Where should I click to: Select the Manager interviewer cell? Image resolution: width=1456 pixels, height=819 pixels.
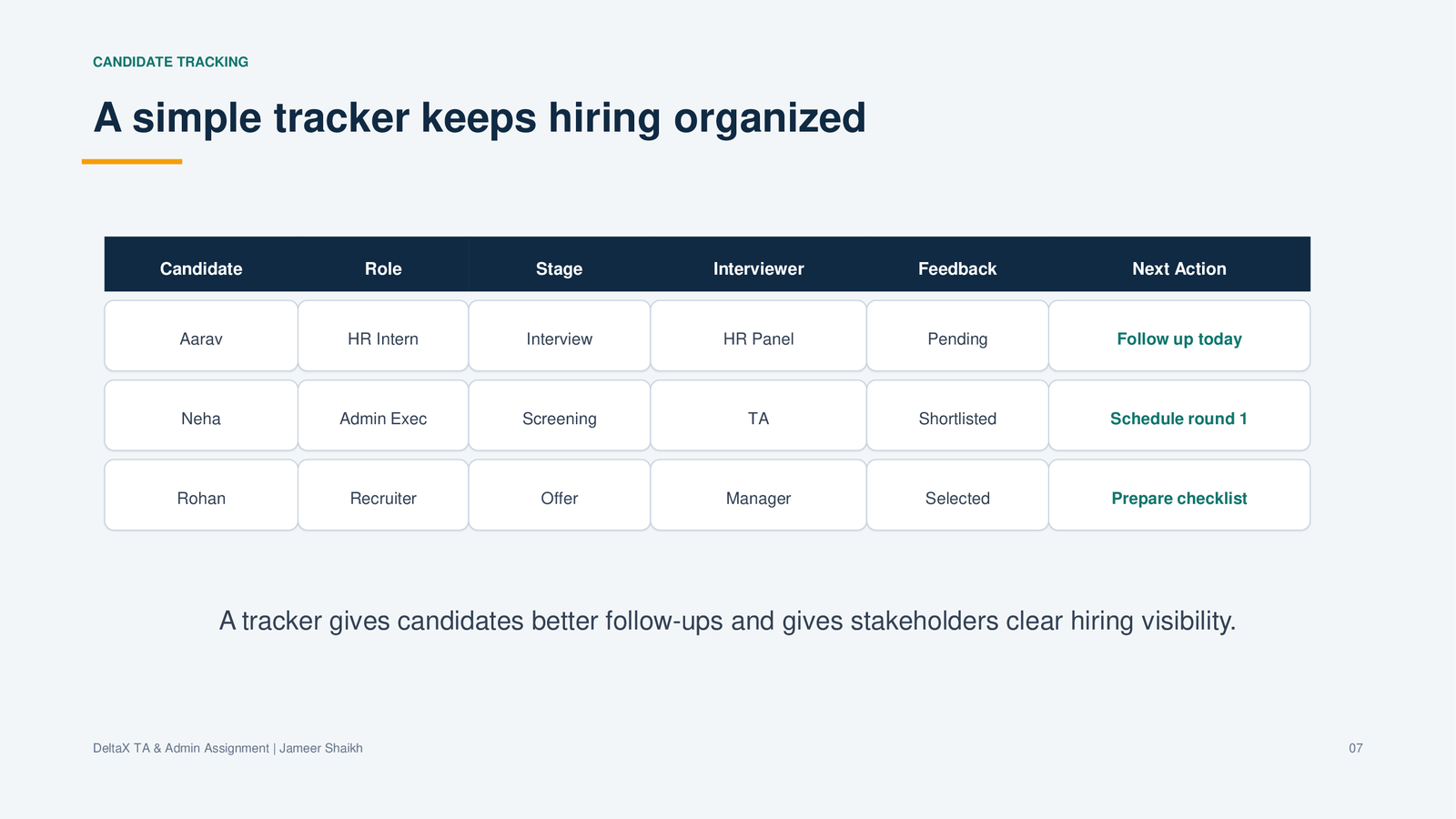click(758, 495)
